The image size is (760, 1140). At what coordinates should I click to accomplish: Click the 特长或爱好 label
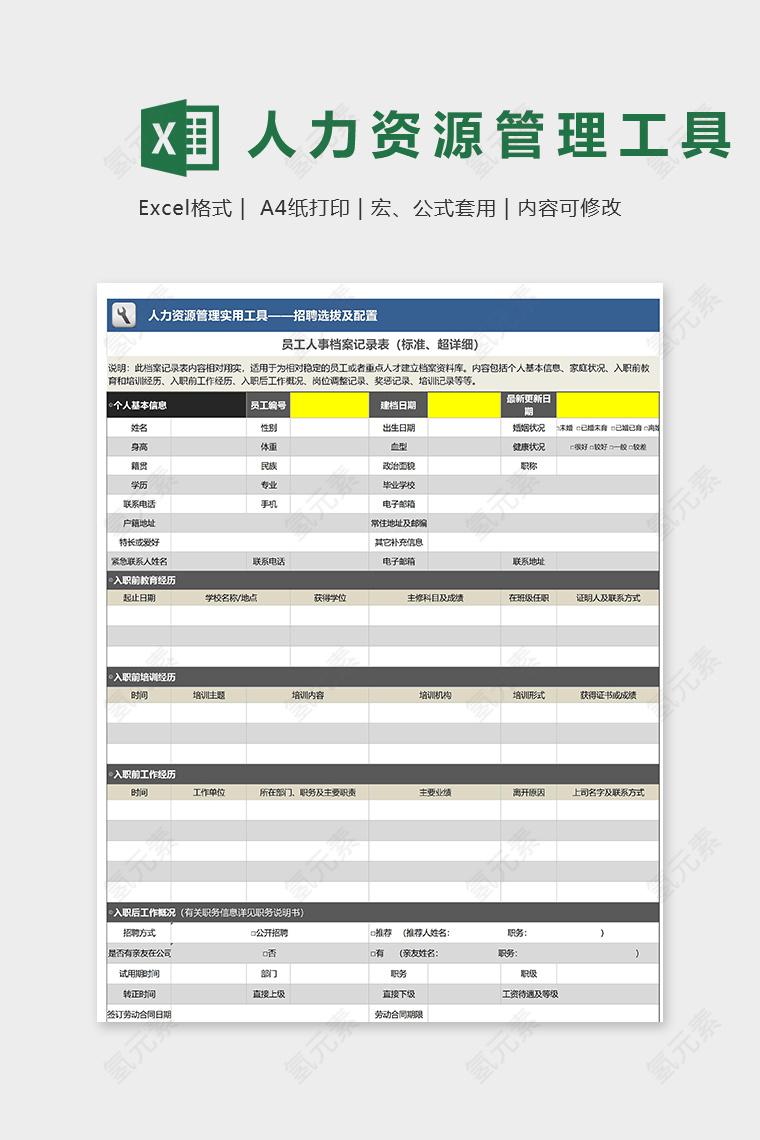139,542
